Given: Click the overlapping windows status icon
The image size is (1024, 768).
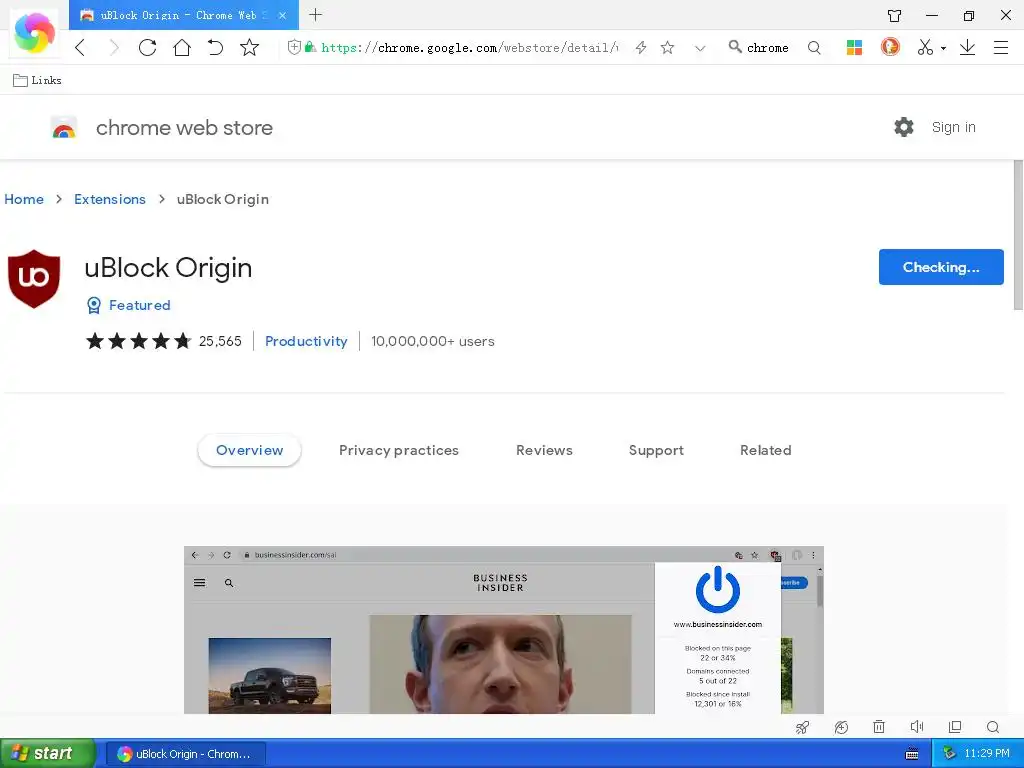Looking at the screenshot, I should 955,727.
